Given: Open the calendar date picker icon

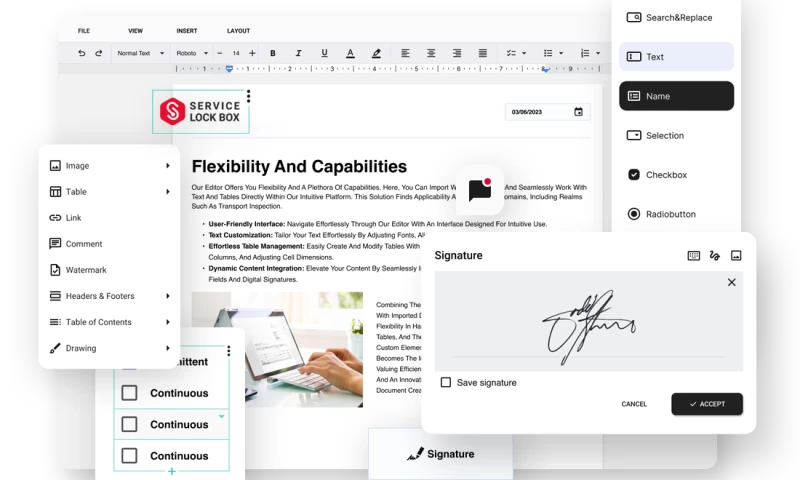Looking at the screenshot, I should coord(578,112).
